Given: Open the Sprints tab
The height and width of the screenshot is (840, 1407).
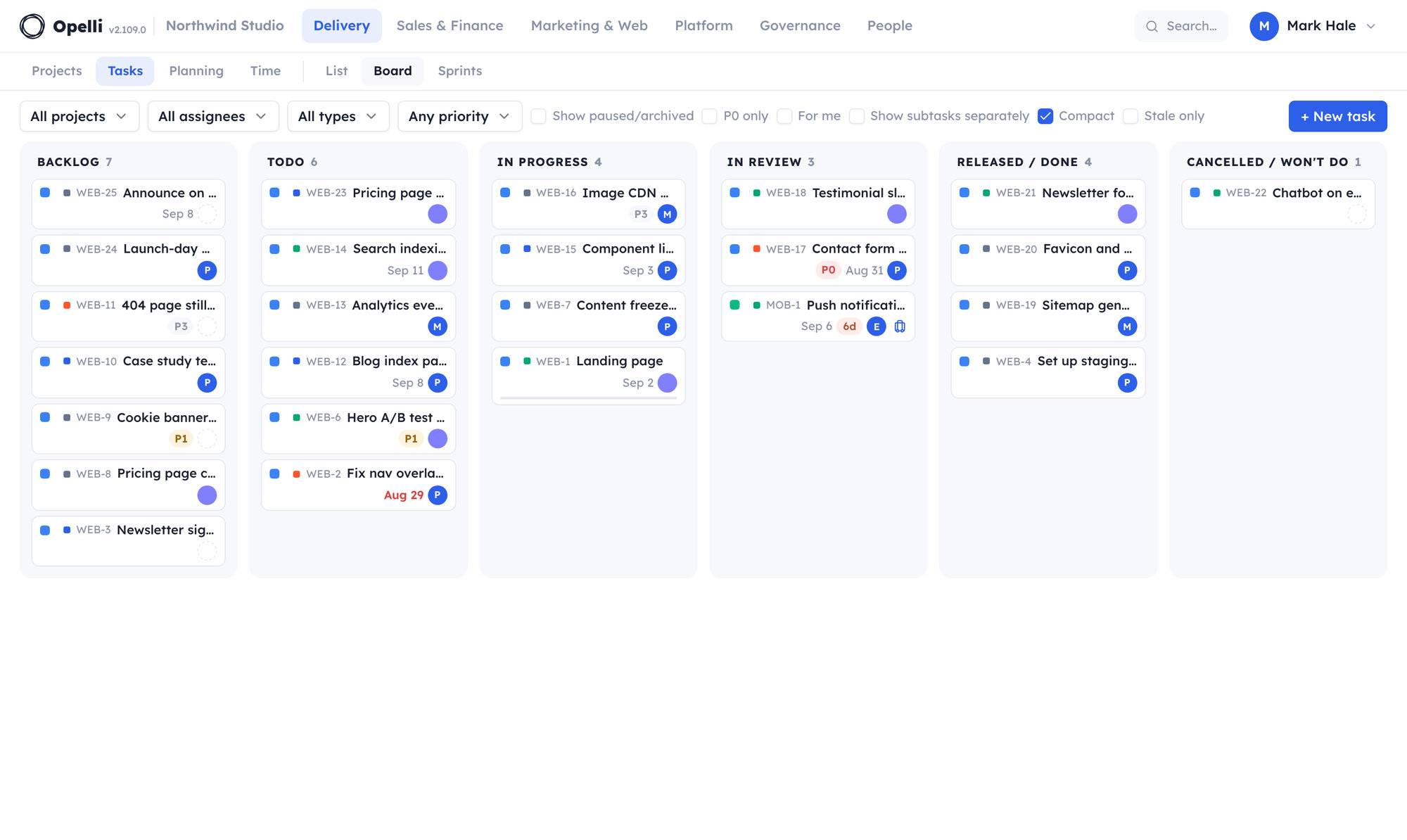Looking at the screenshot, I should 459,71.
